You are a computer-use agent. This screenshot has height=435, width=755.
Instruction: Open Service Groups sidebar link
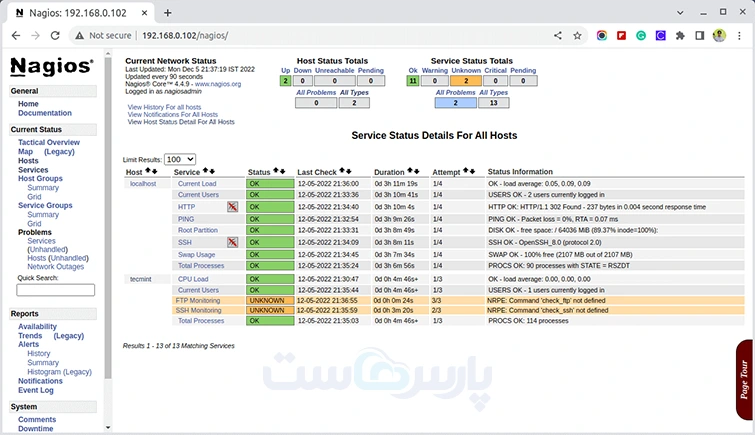pos(45,205)
